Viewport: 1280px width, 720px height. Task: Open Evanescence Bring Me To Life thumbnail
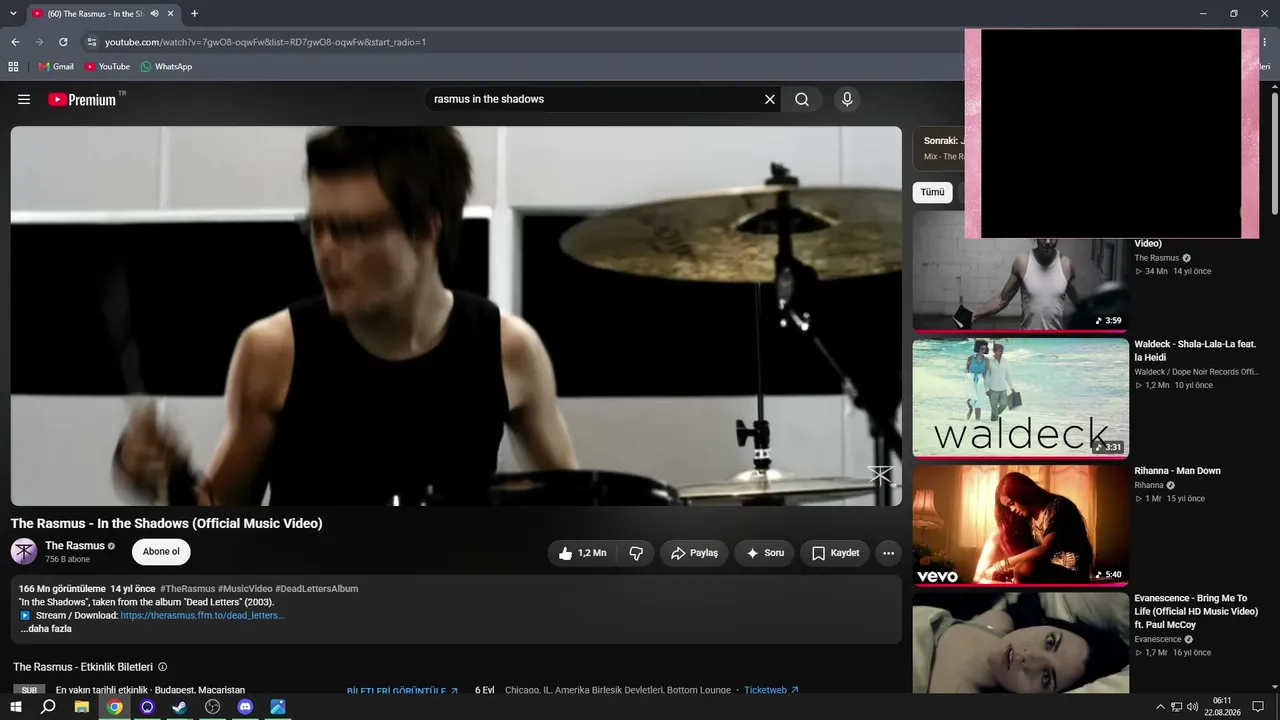tap(1020, 642)
